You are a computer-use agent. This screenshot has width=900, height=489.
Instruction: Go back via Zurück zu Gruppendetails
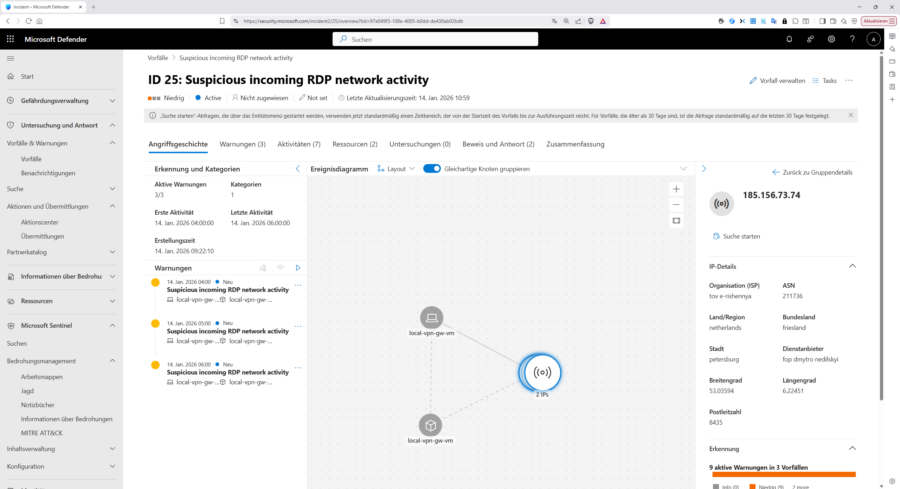812,172
